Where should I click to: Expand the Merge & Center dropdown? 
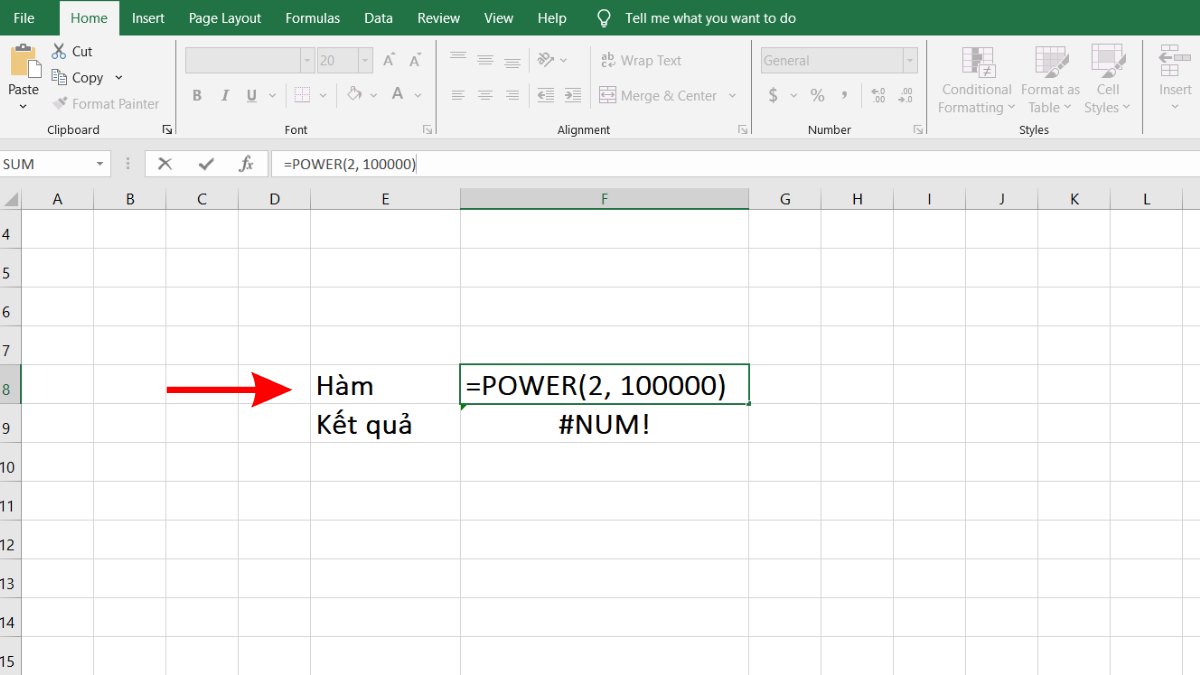click(x=733, y=95)
